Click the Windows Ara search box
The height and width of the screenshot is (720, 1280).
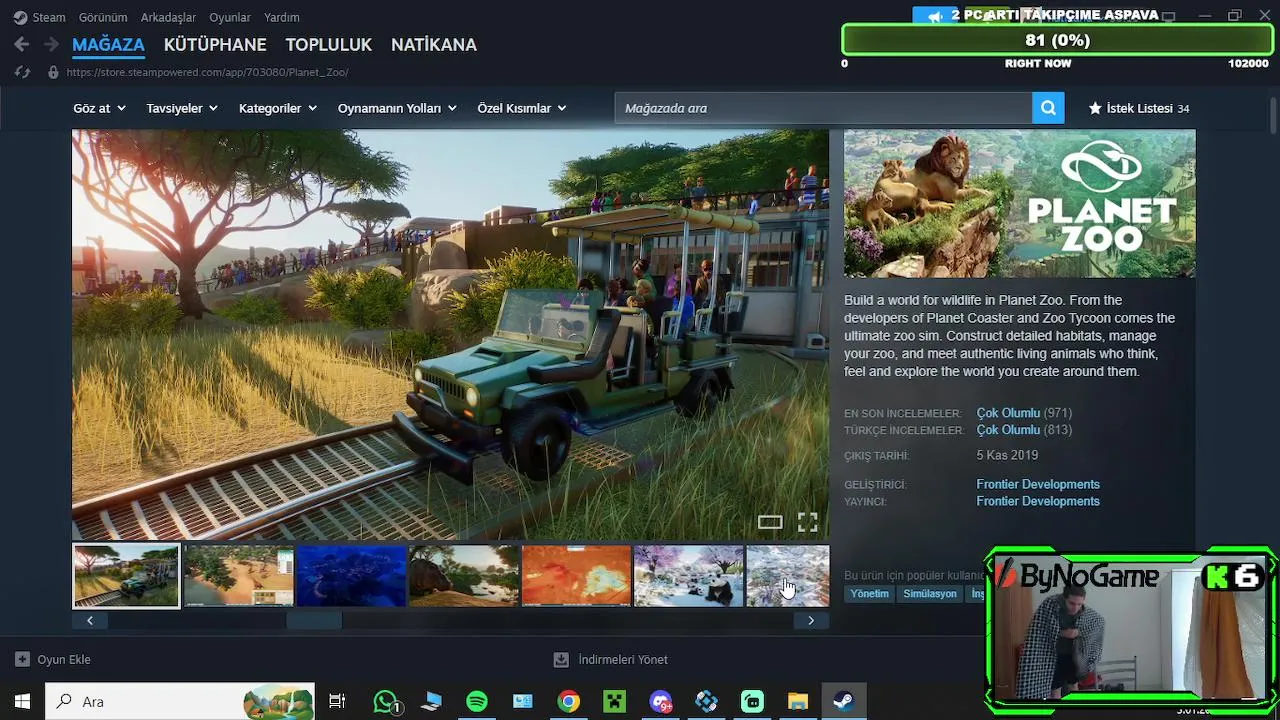[x=181, y=701]
